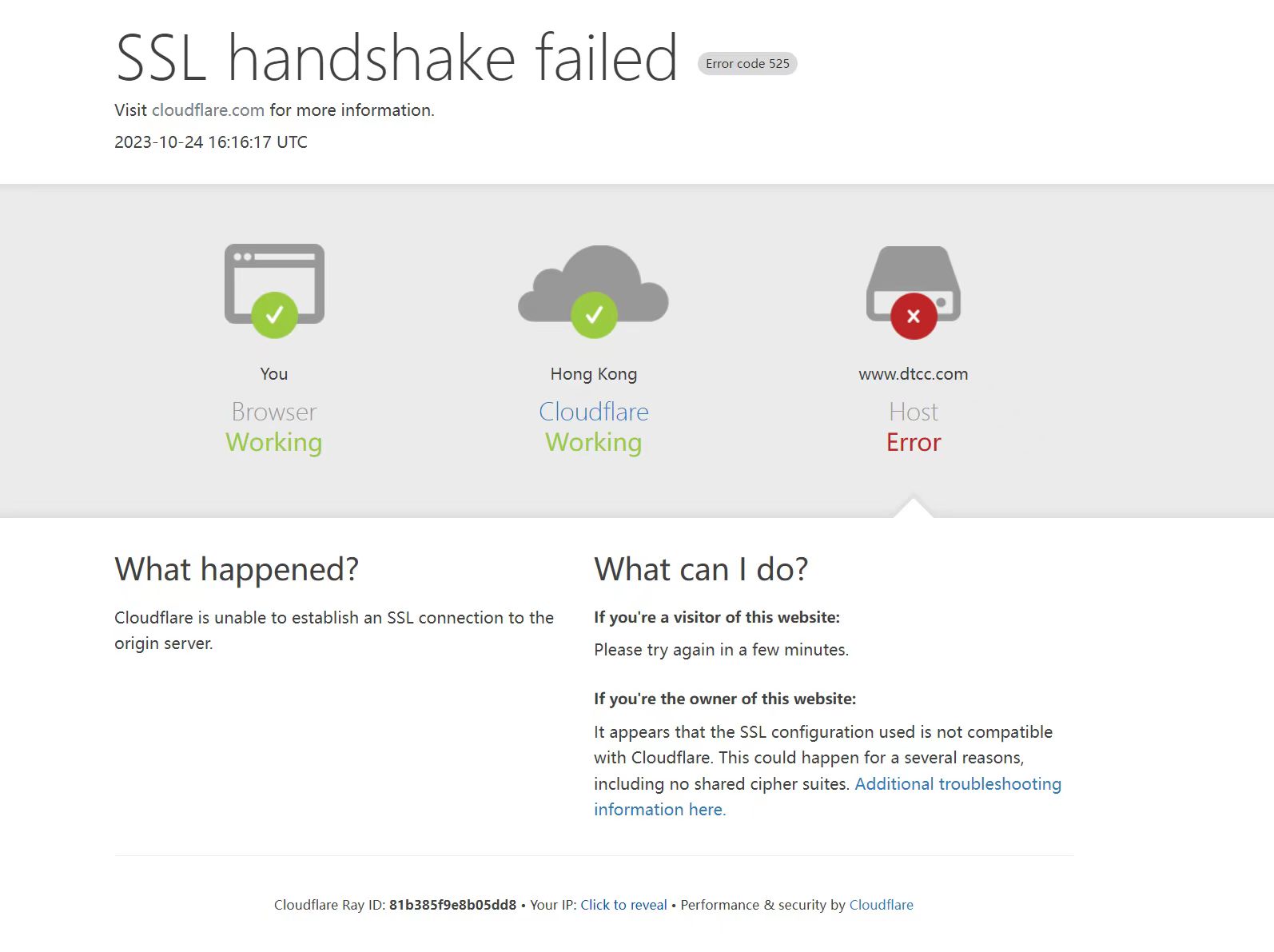The height and width of the screenshot is (952, 1274).
Task: Click the blue Cloudflare status link
Action: (x=593, y=412)
